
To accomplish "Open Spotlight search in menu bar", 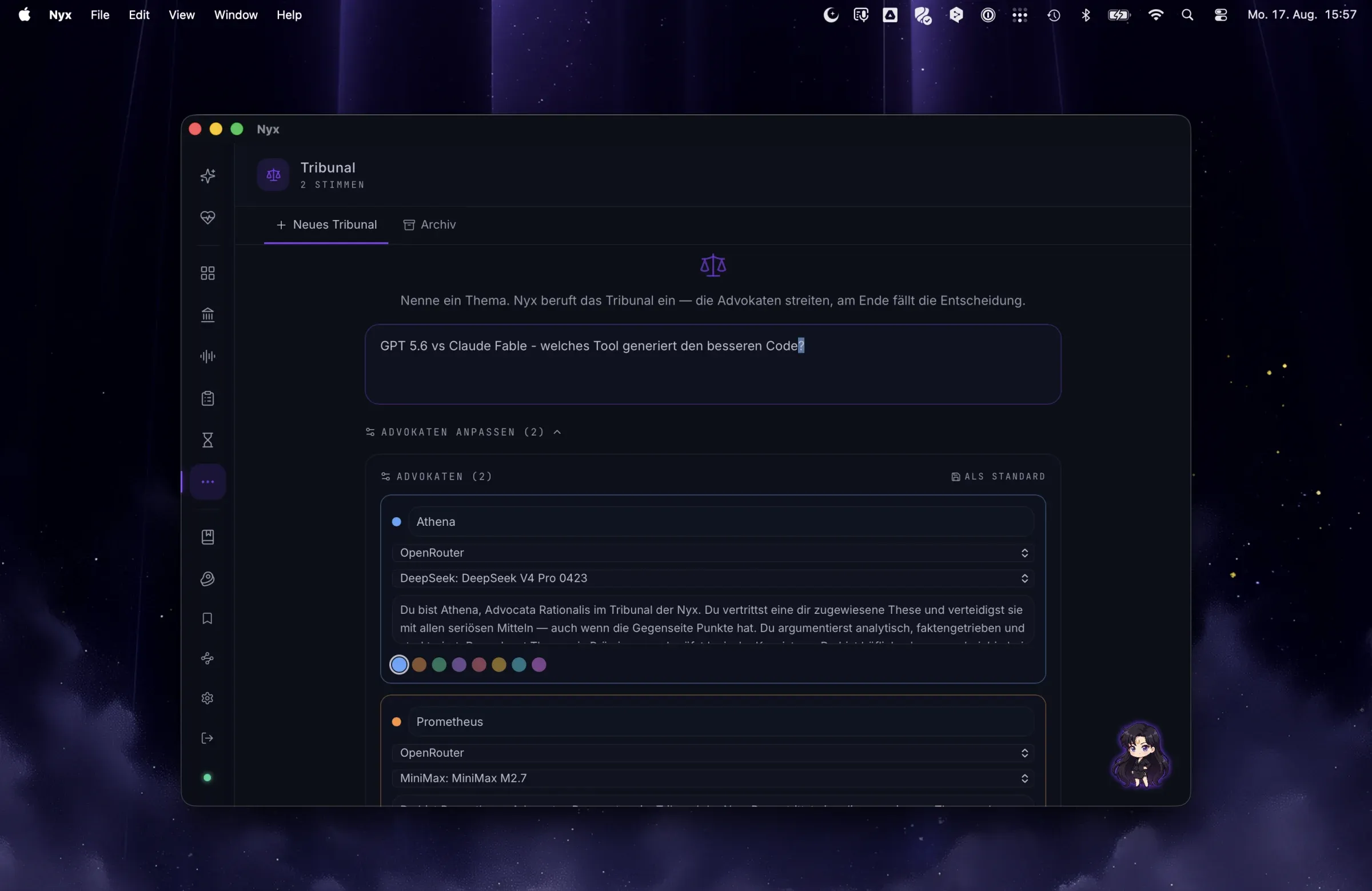I will (1187, 15).
